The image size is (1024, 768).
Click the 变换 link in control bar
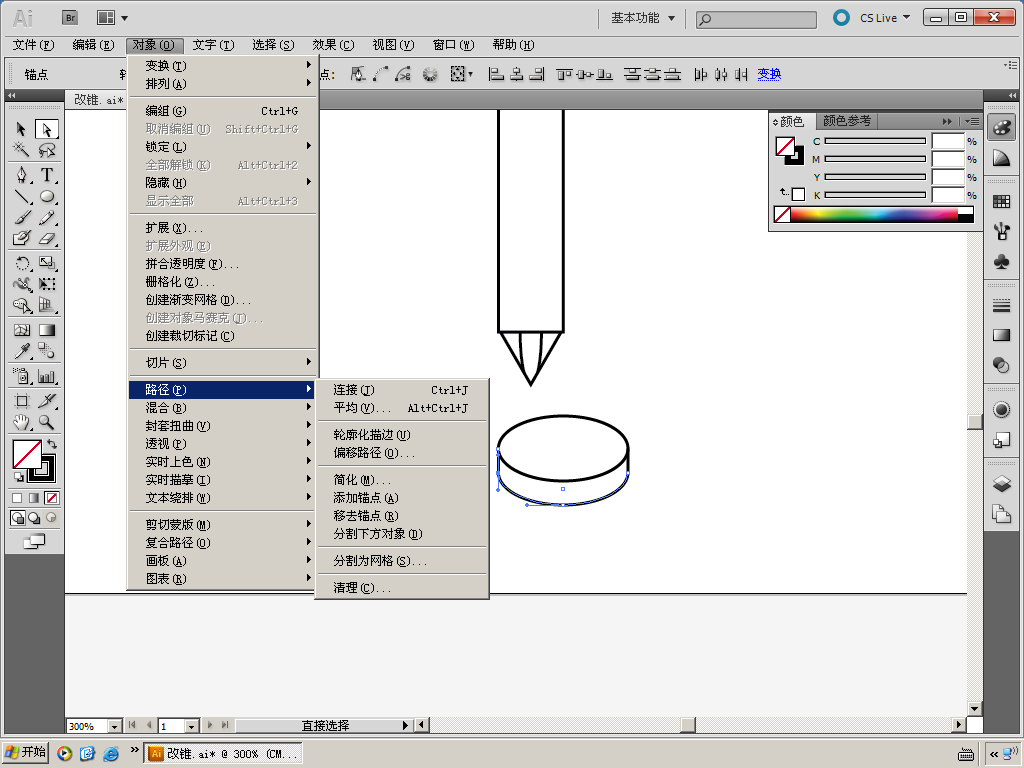(769, 74)
